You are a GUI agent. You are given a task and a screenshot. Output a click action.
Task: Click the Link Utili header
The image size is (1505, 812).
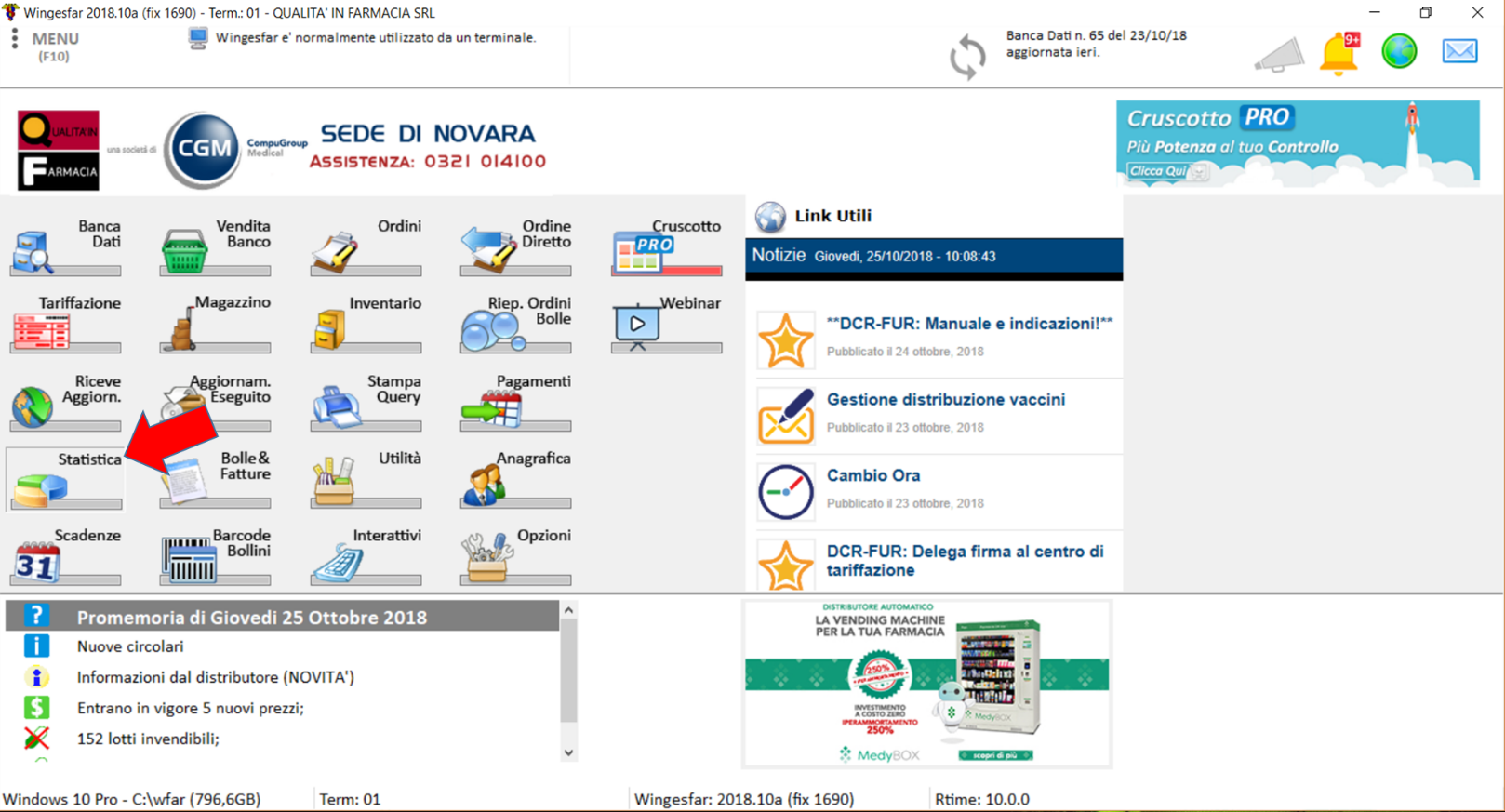tap(832, 216)
